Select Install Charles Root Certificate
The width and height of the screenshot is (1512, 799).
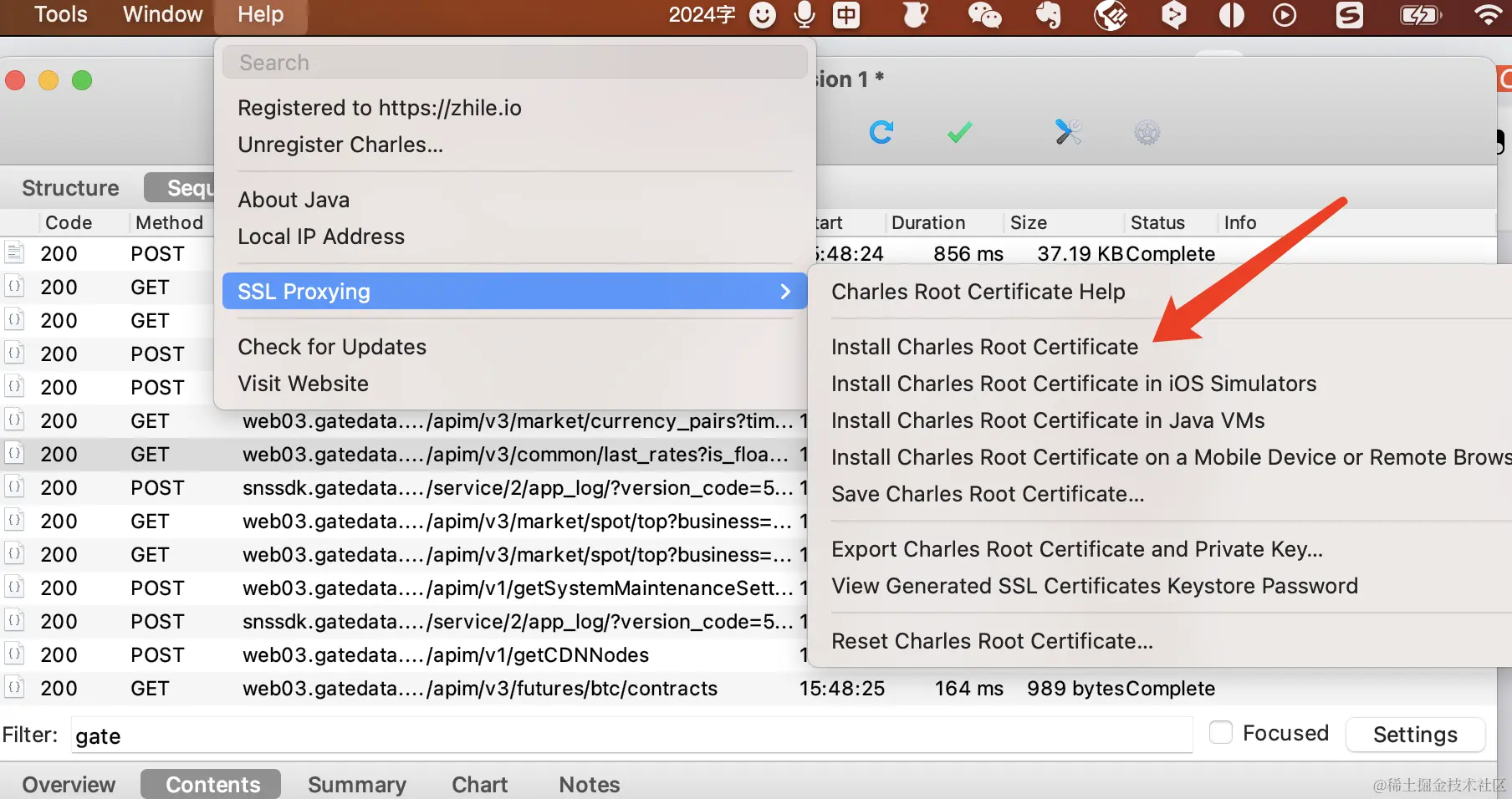click(984, 347)
